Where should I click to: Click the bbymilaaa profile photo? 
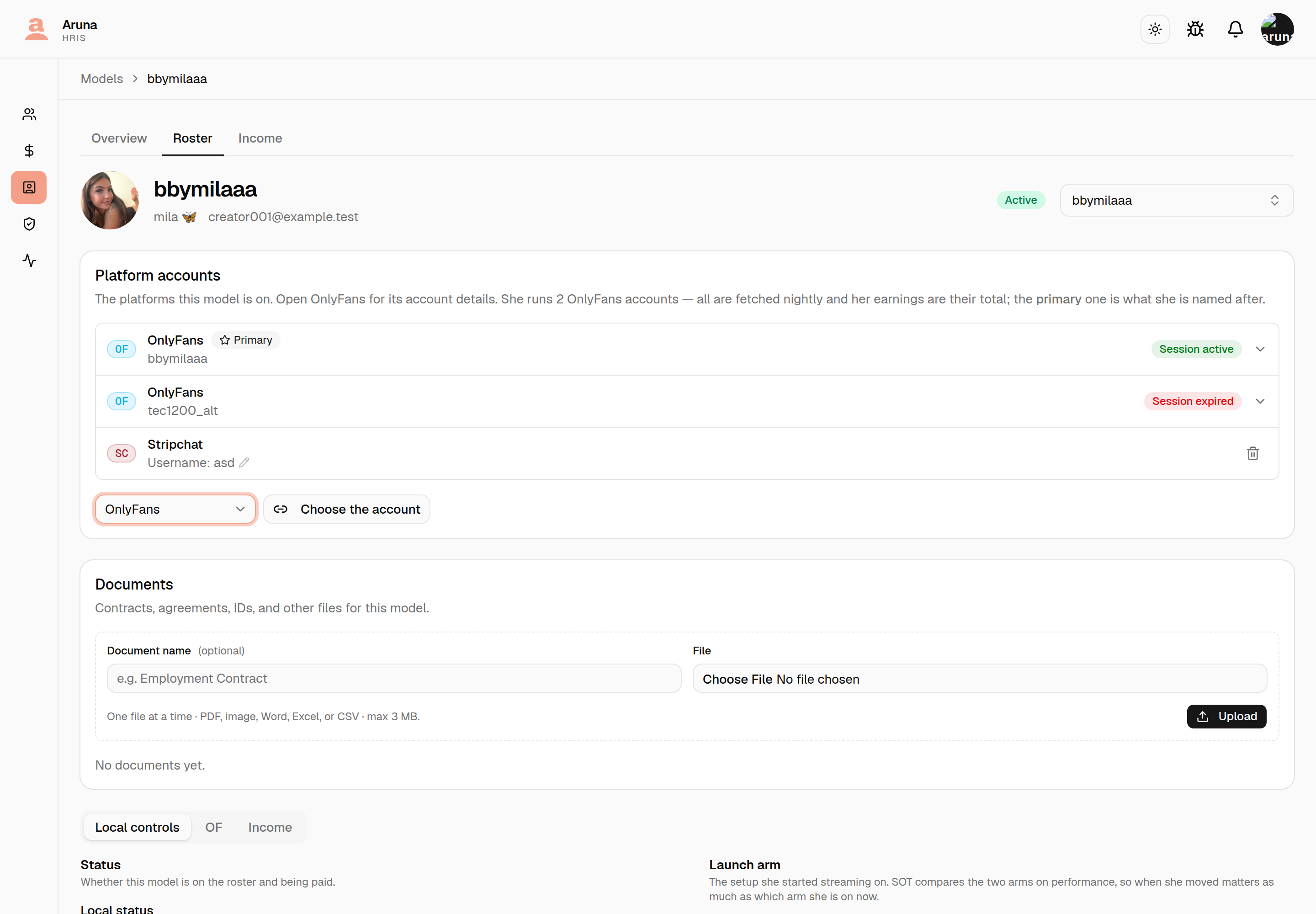(110, 201)
